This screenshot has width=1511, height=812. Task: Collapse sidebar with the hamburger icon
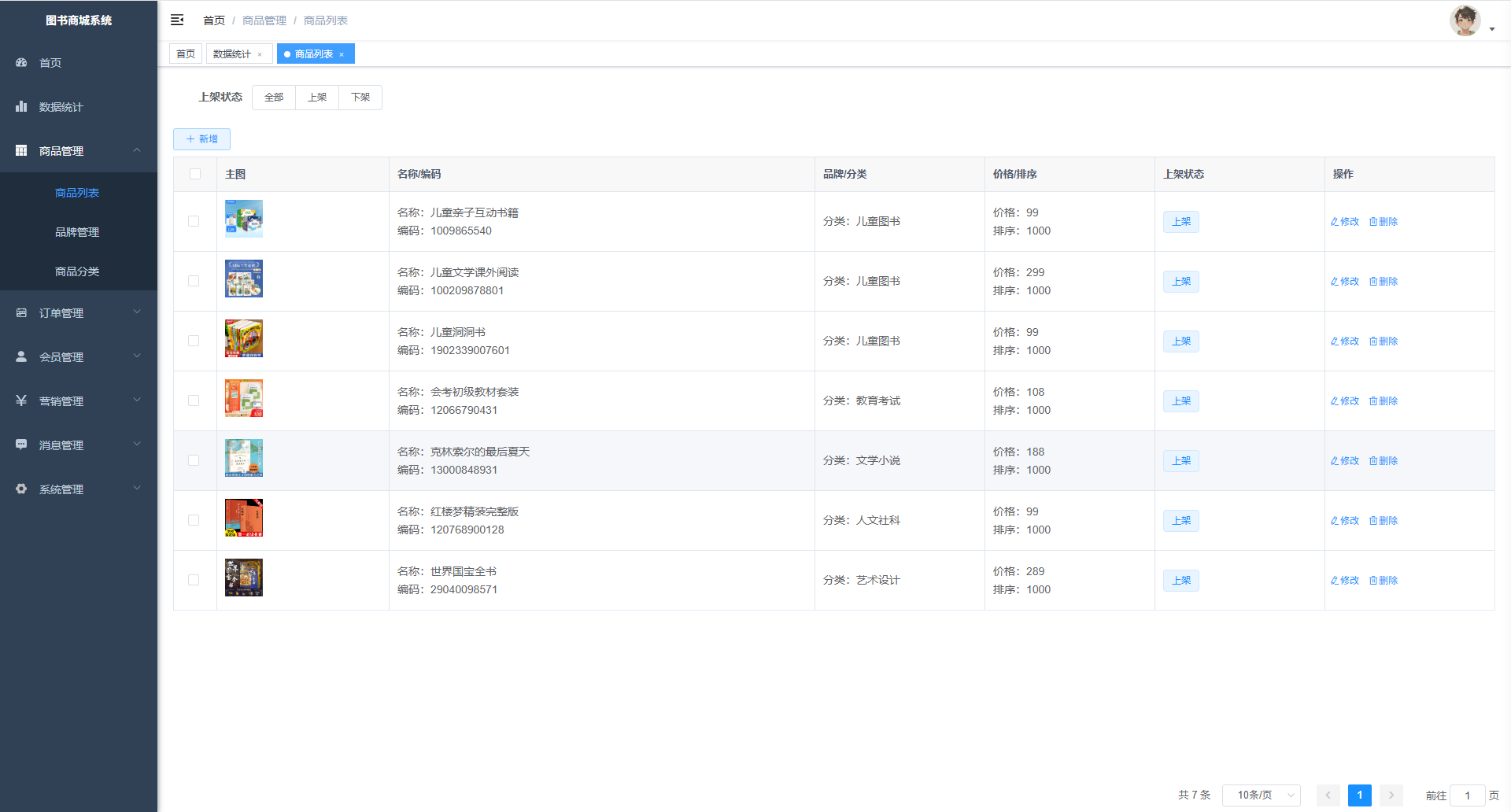click(x=177, y=20)
